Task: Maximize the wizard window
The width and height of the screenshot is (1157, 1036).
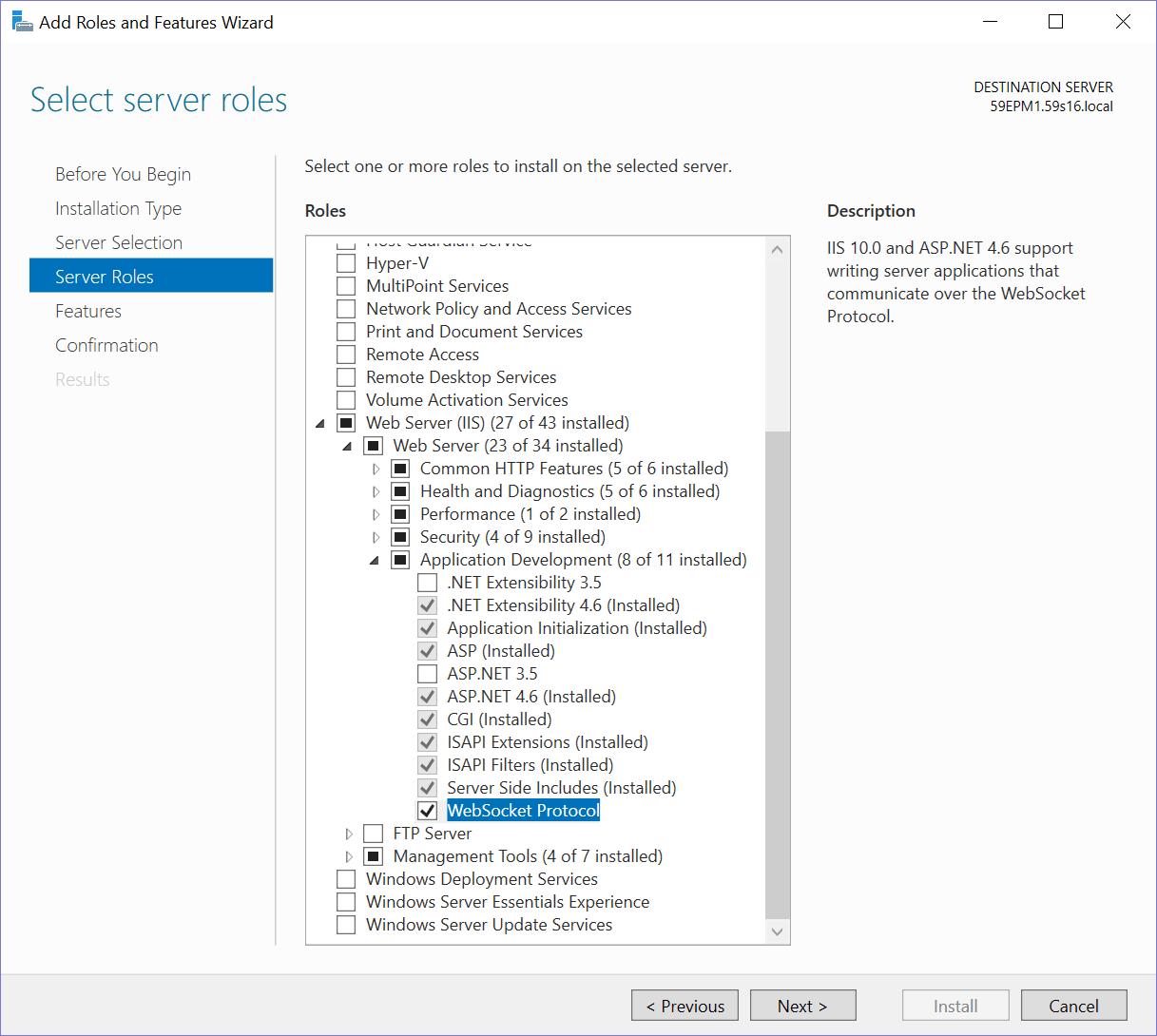Action: pyautogui.click(x=1055, y=22)
